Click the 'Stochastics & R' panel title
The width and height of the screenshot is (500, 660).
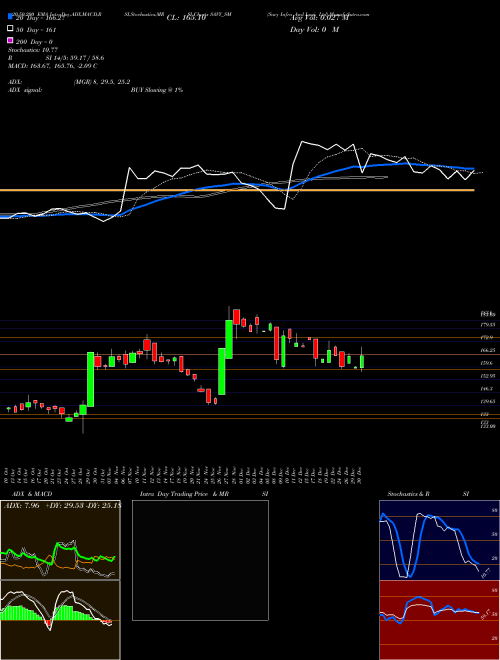pos(408,494)
